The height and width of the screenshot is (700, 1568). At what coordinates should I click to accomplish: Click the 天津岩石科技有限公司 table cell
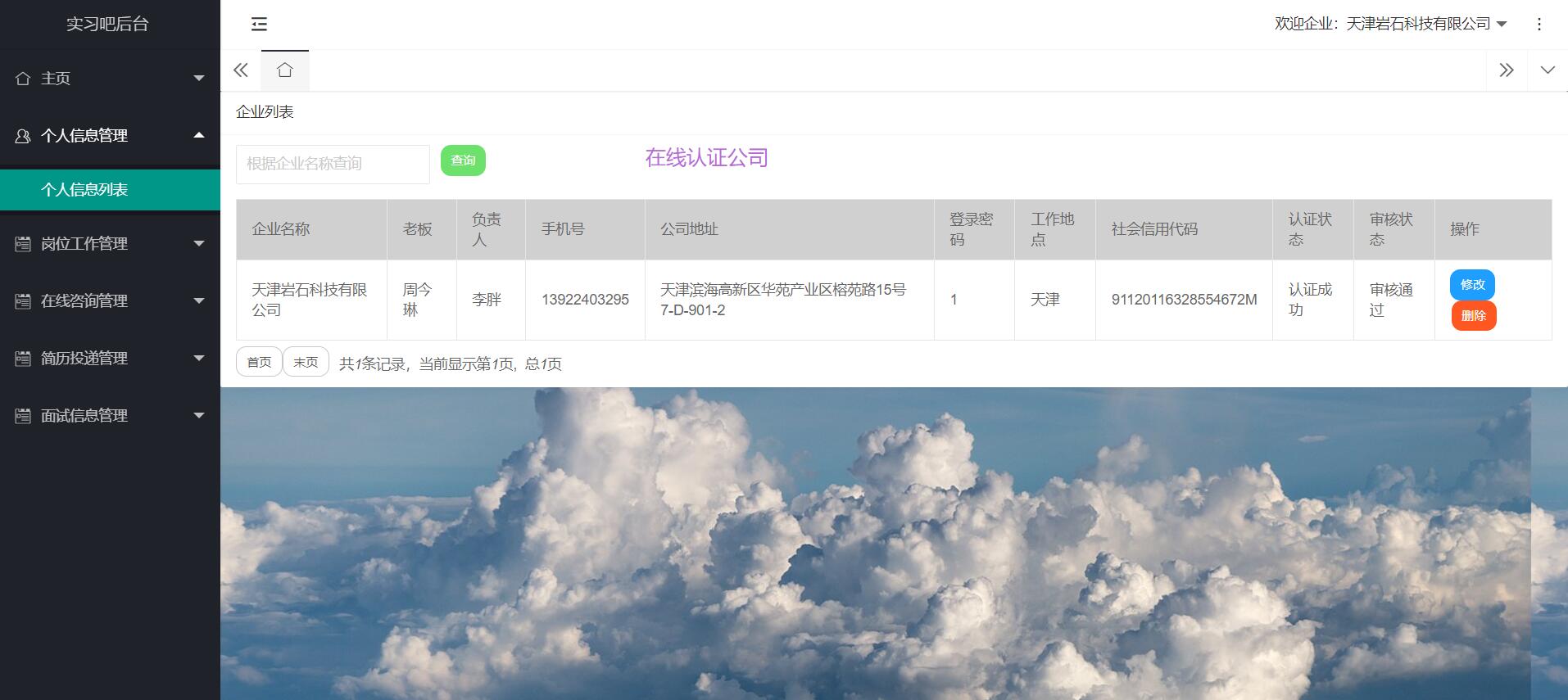point(311,300)
